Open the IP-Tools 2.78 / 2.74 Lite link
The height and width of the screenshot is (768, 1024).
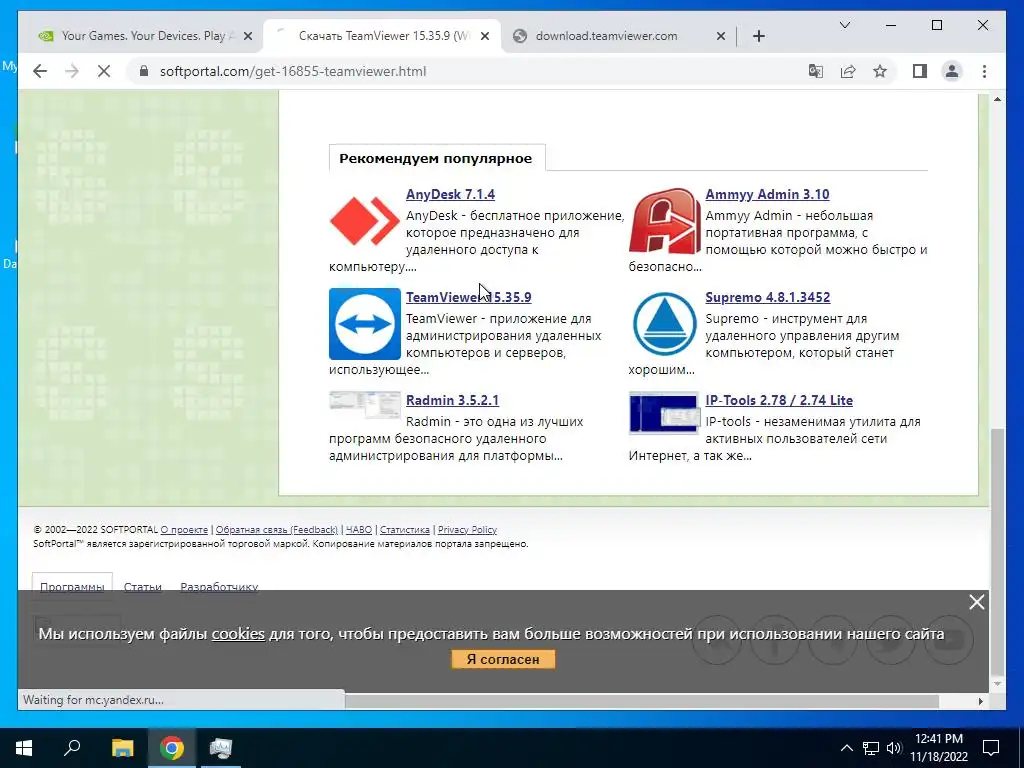pos(778,400)
